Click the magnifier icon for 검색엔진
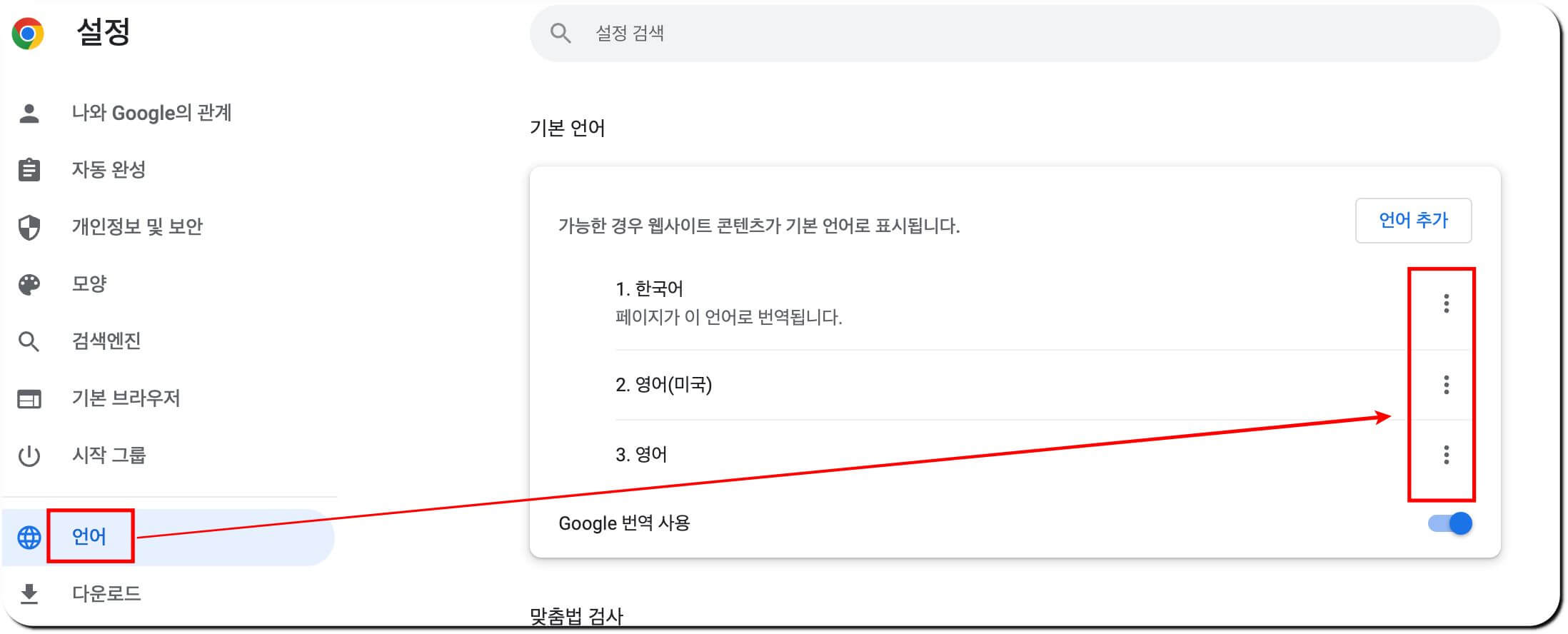The height and width of the screenshot is (634, 1568). pos(29,341)
